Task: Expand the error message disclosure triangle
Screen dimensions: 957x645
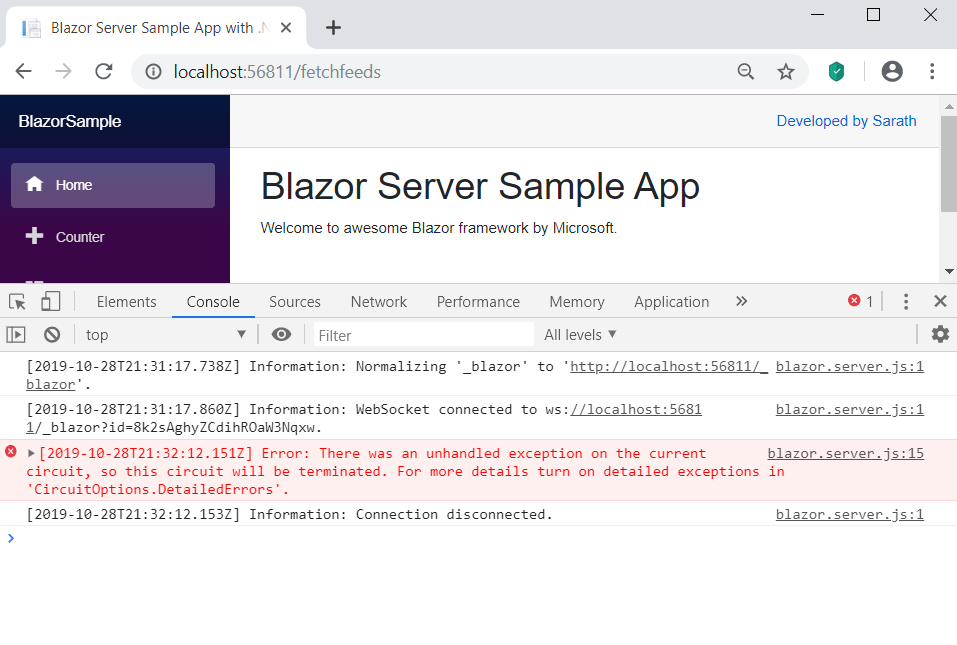Action: pos(31,453)
